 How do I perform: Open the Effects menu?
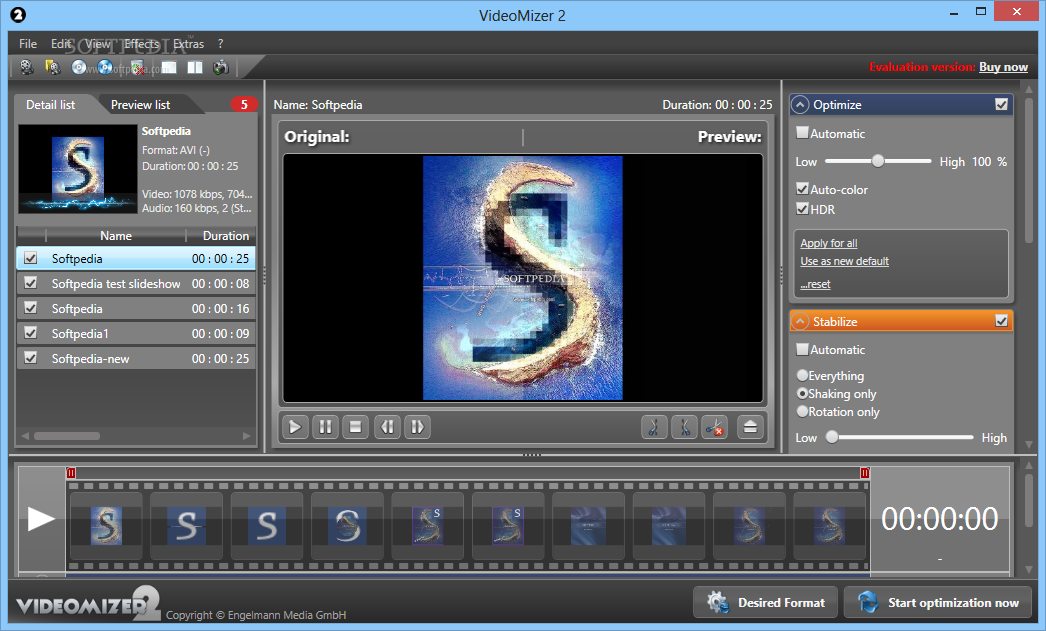pyautogui.click(x=142, y=44)
